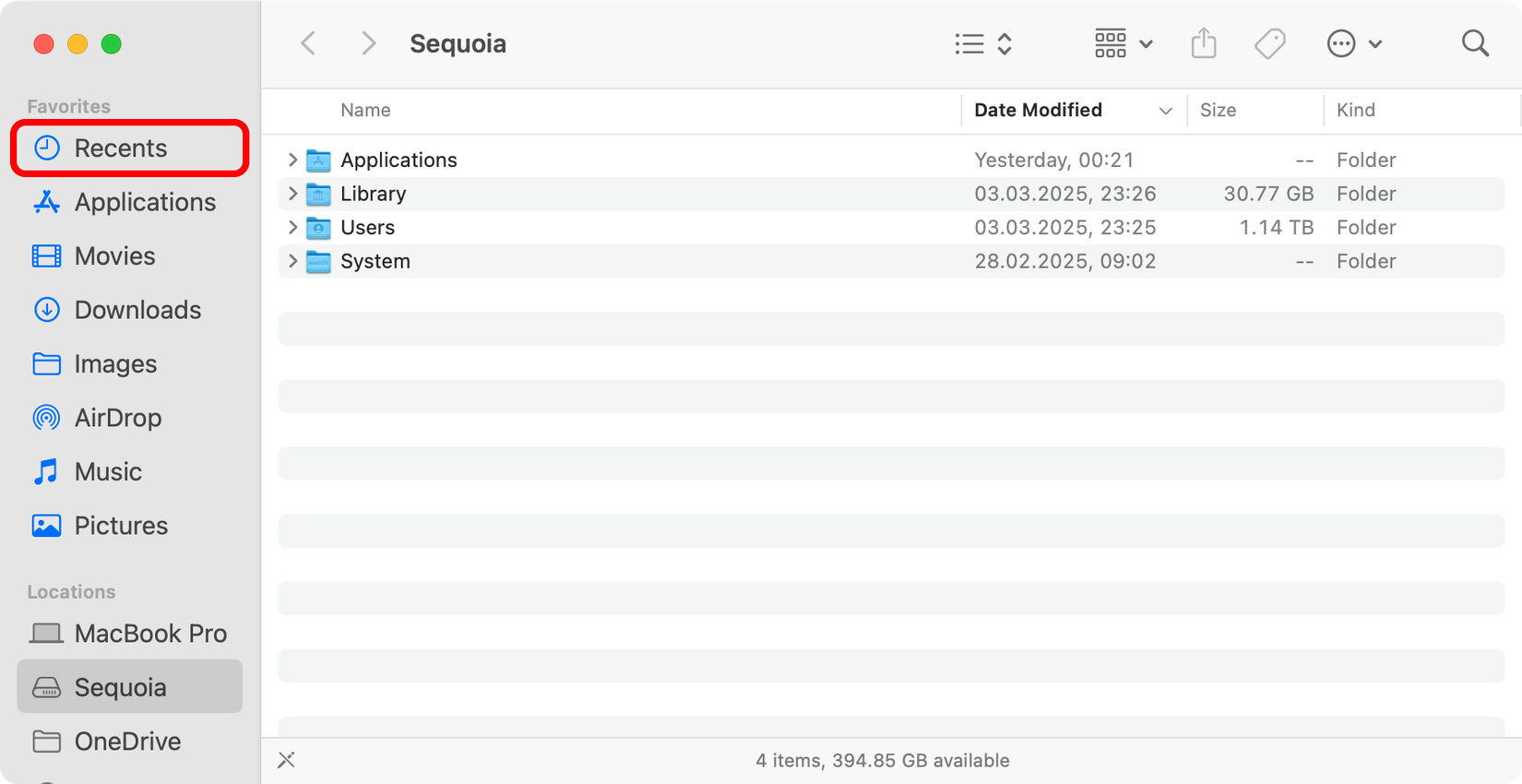Viewport: 1522px width, 784px height.
Task: Click the green zoom traffic light
Action: click(x=111, y=43)
